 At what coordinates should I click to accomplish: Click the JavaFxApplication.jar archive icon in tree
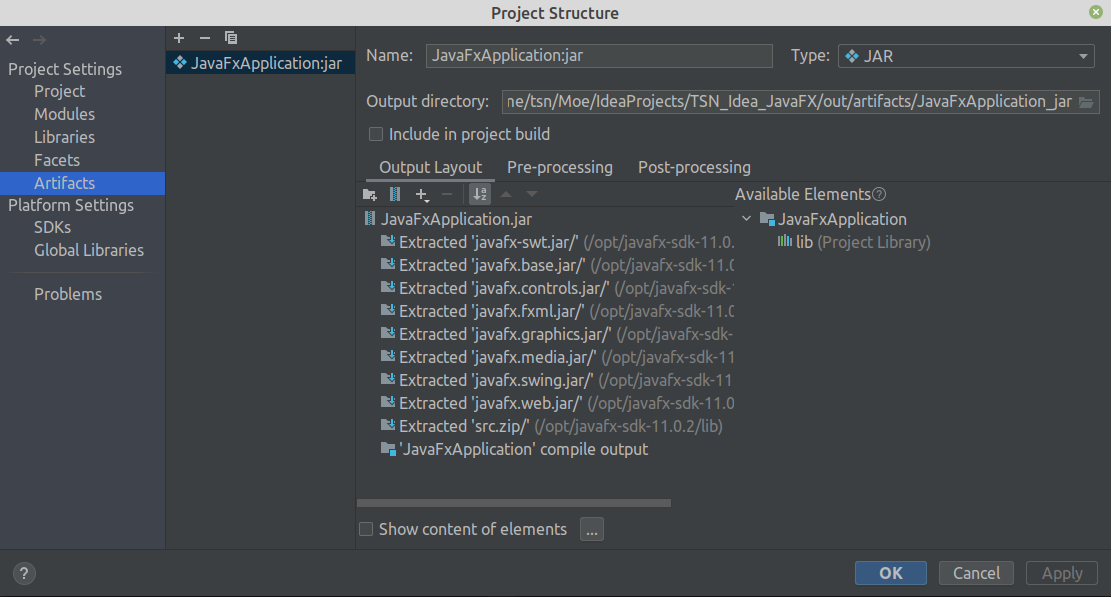click(370, 218)
